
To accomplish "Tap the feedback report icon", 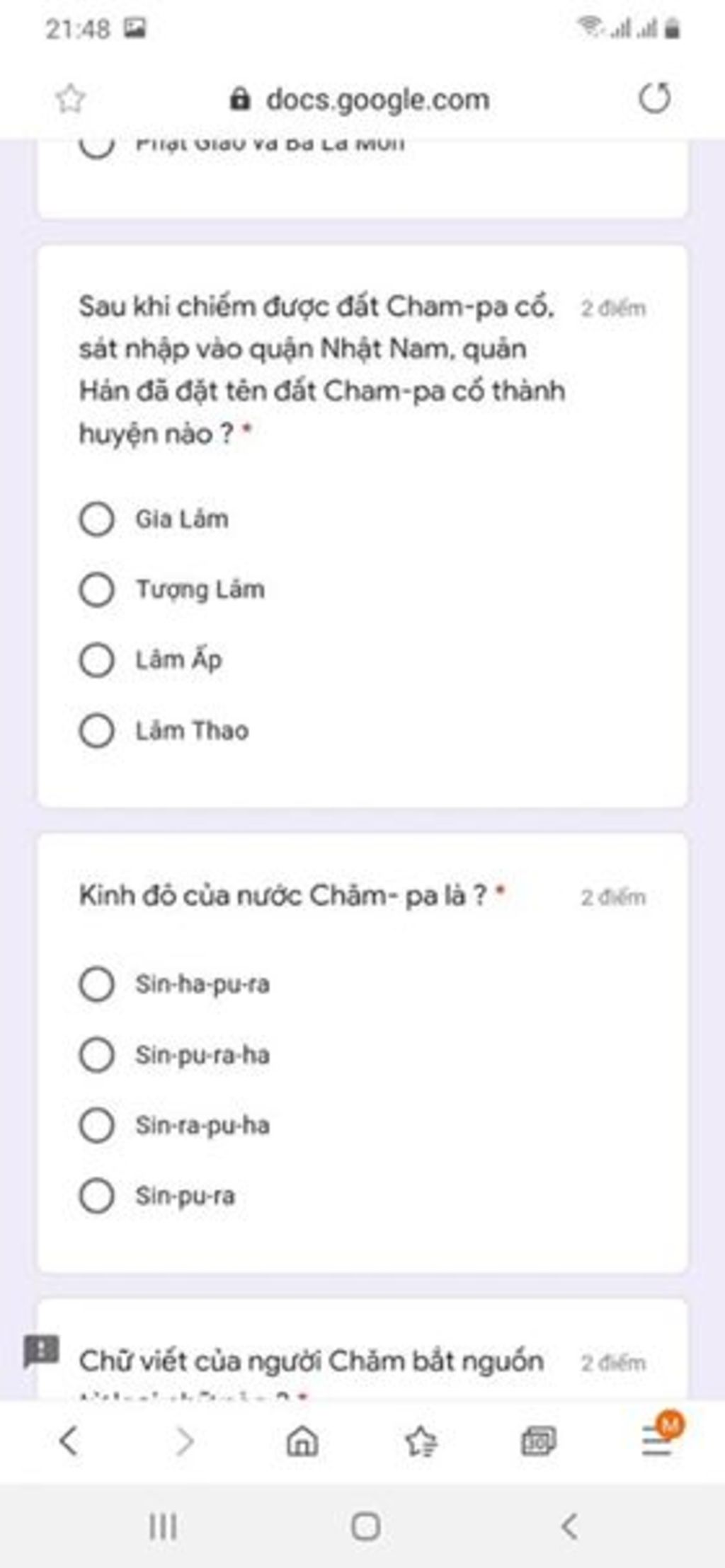I will tap(42, 1351).
